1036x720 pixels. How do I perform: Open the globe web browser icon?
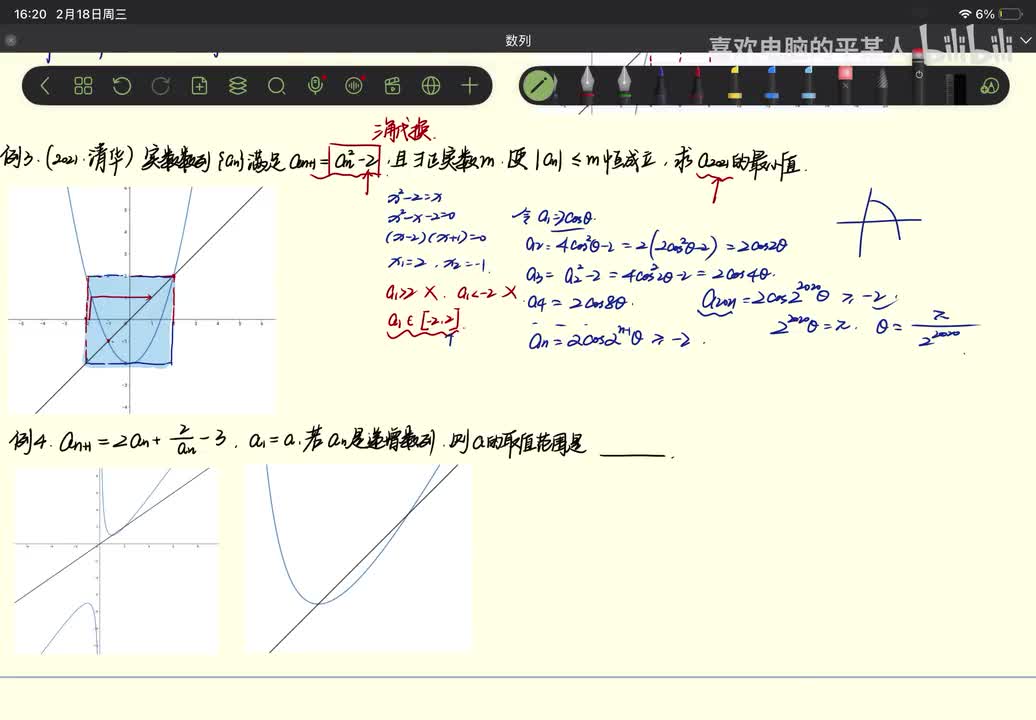click(x=431, y=86)
